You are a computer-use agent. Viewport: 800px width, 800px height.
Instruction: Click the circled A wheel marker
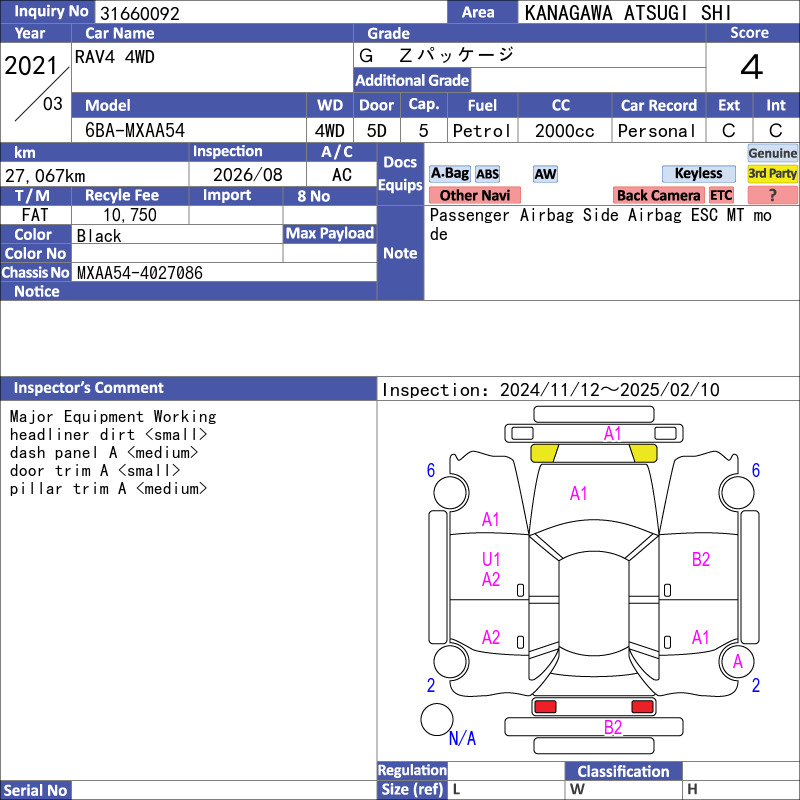[738, 661]
